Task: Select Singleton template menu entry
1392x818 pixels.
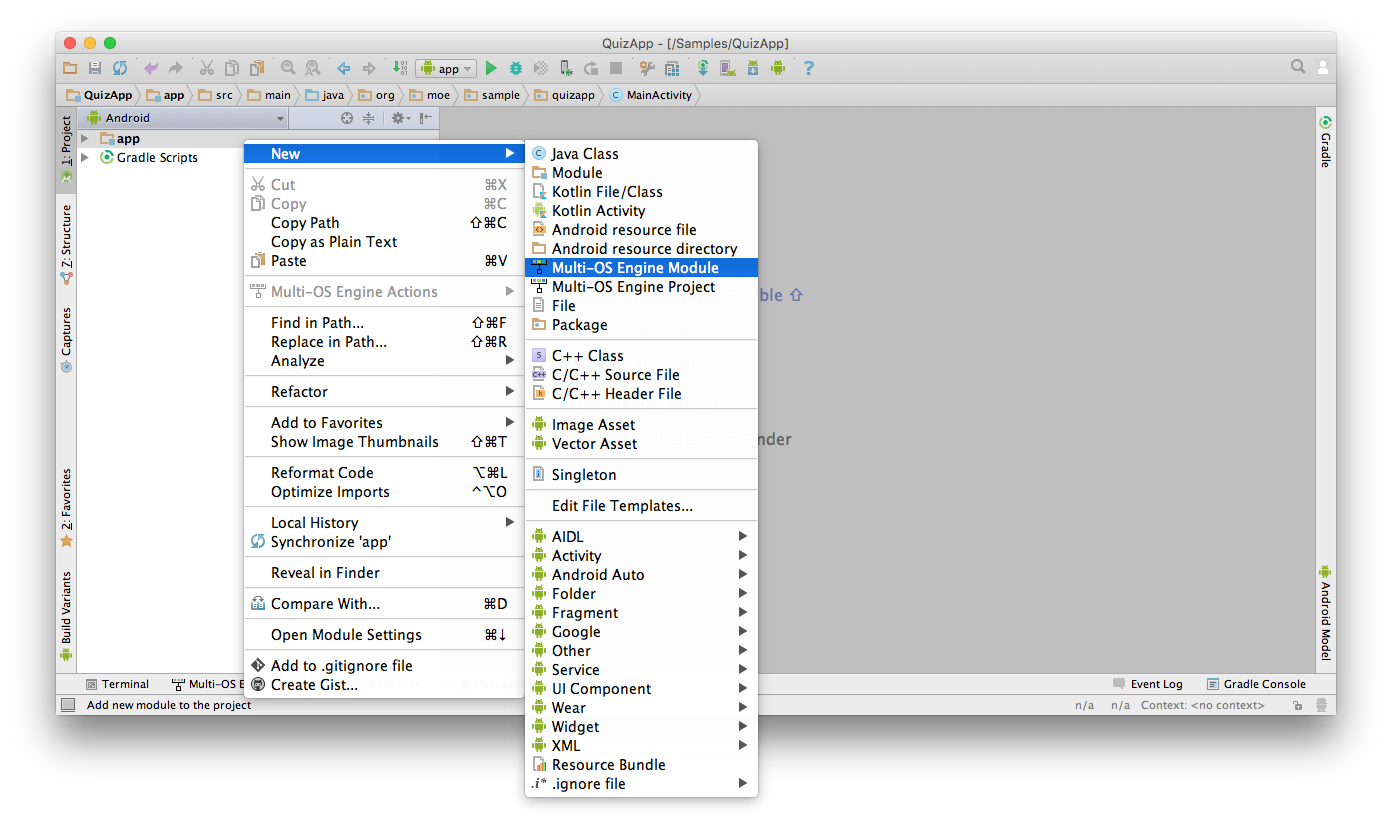Action: click(641, 475)
